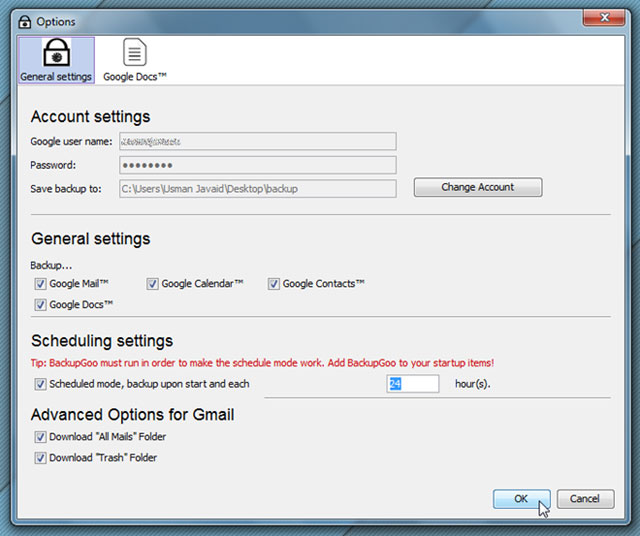Click into the Password field

pos(258,165)
